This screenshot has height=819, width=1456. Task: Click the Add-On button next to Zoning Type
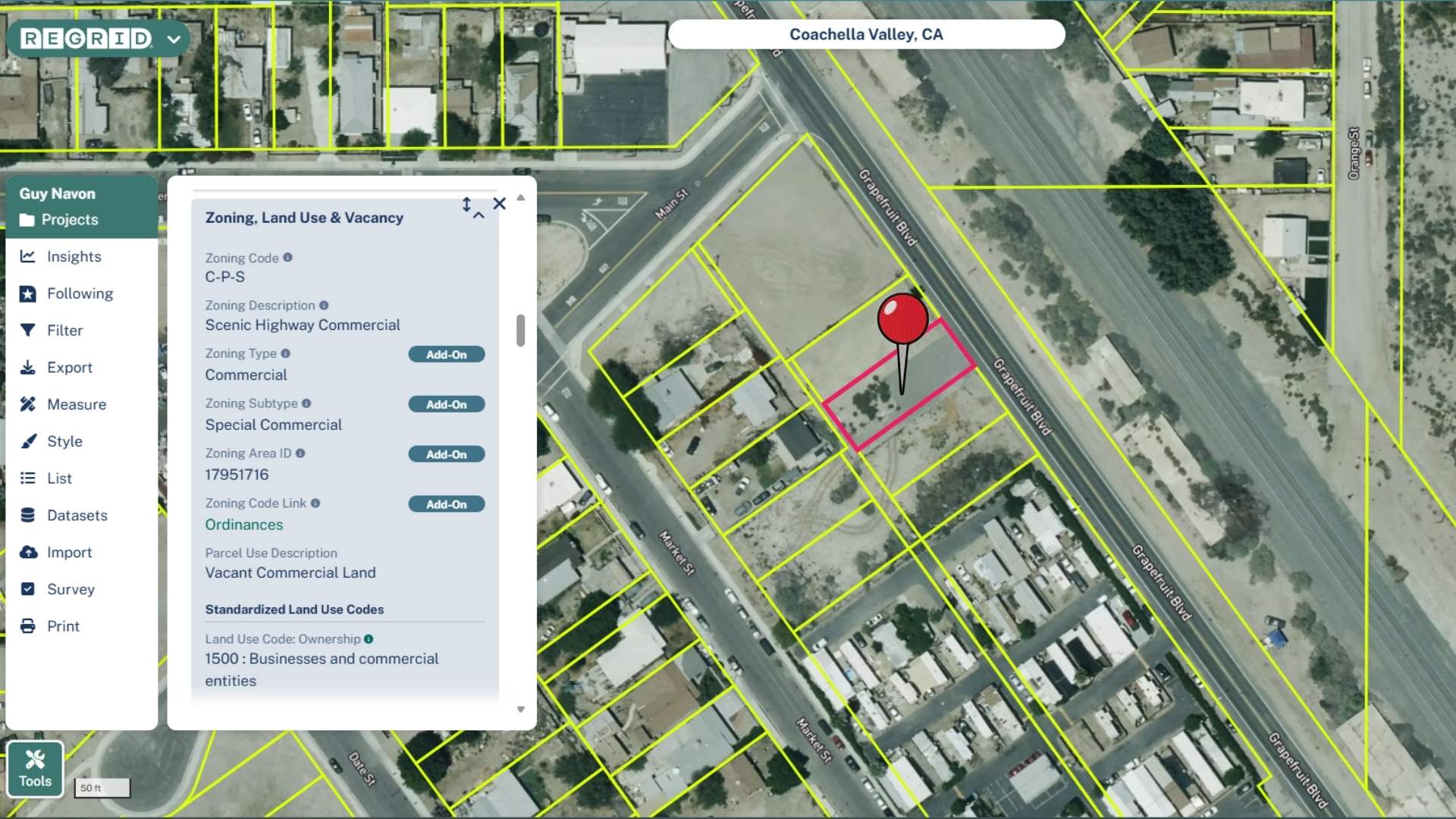pos(446,353)
